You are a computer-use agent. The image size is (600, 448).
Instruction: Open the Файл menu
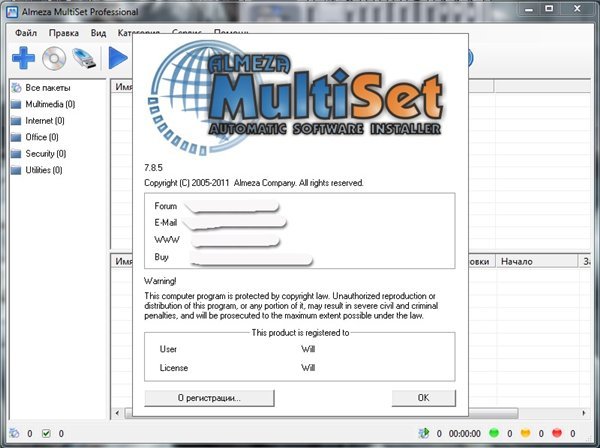(26, 33)
